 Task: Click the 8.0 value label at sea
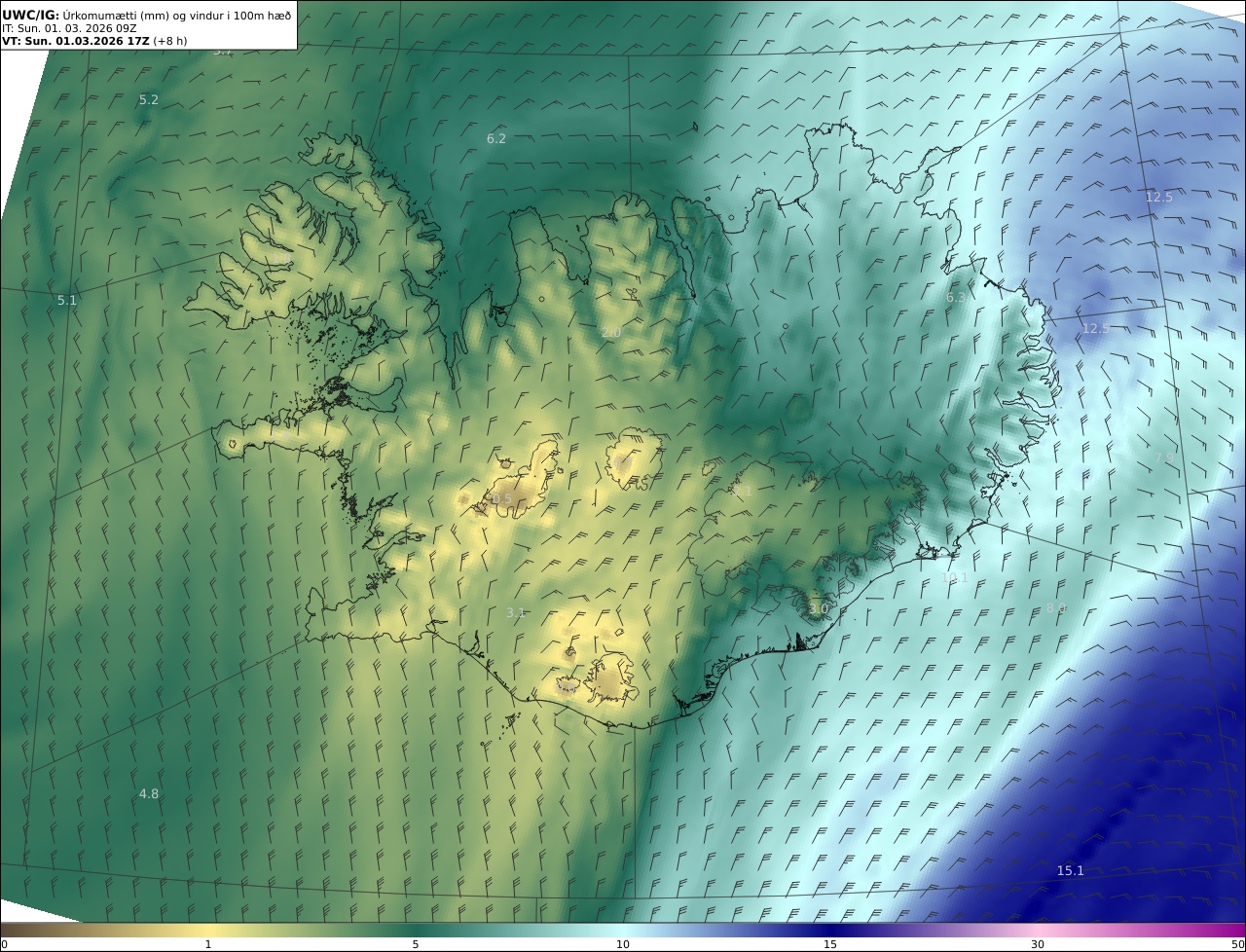tap(1056, 608)
